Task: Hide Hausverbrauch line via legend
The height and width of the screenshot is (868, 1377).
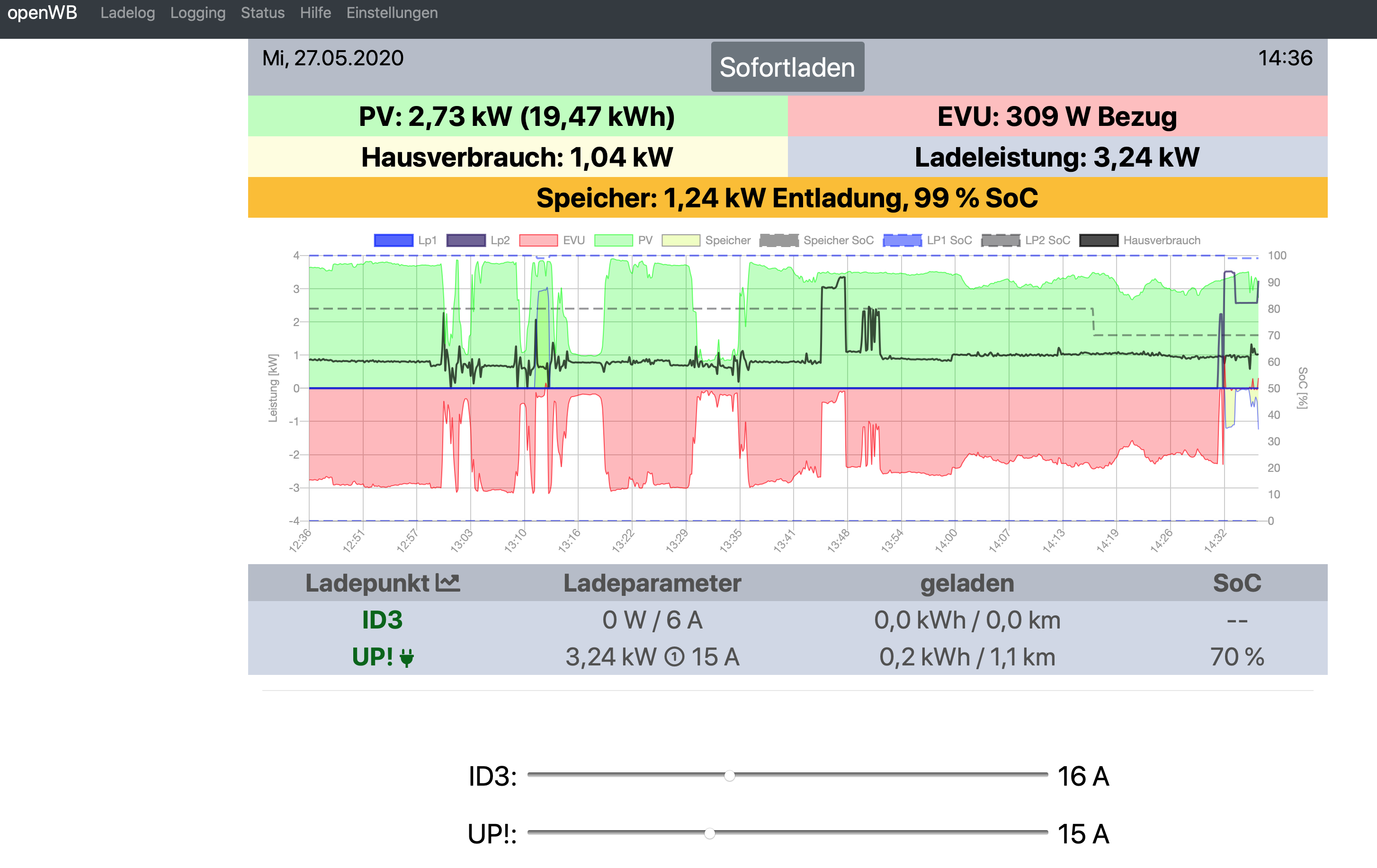Action: click(1099, 240)
